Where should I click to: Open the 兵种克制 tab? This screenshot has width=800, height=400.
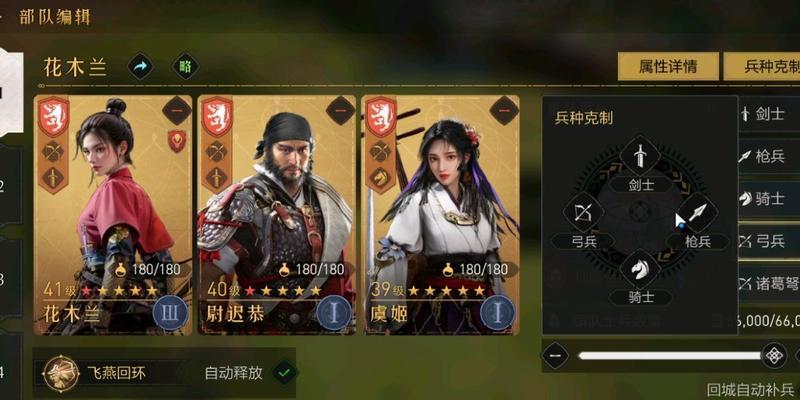(x=762, y=66)
